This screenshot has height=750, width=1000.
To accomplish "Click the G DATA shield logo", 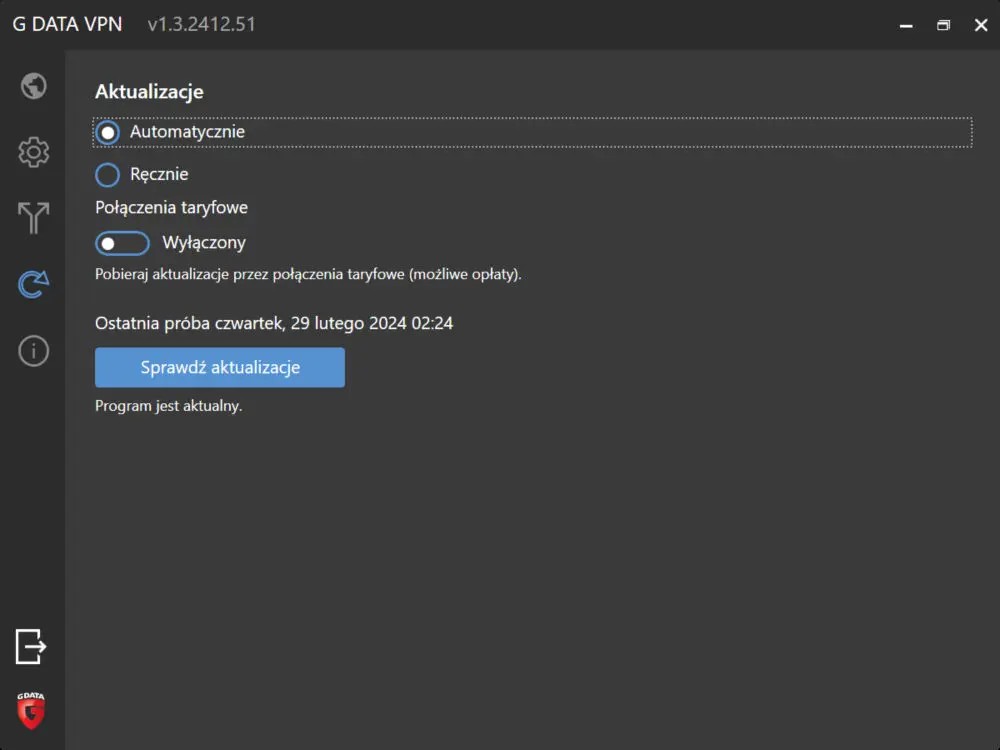I will pyautogui.click(x=31, y=710).
